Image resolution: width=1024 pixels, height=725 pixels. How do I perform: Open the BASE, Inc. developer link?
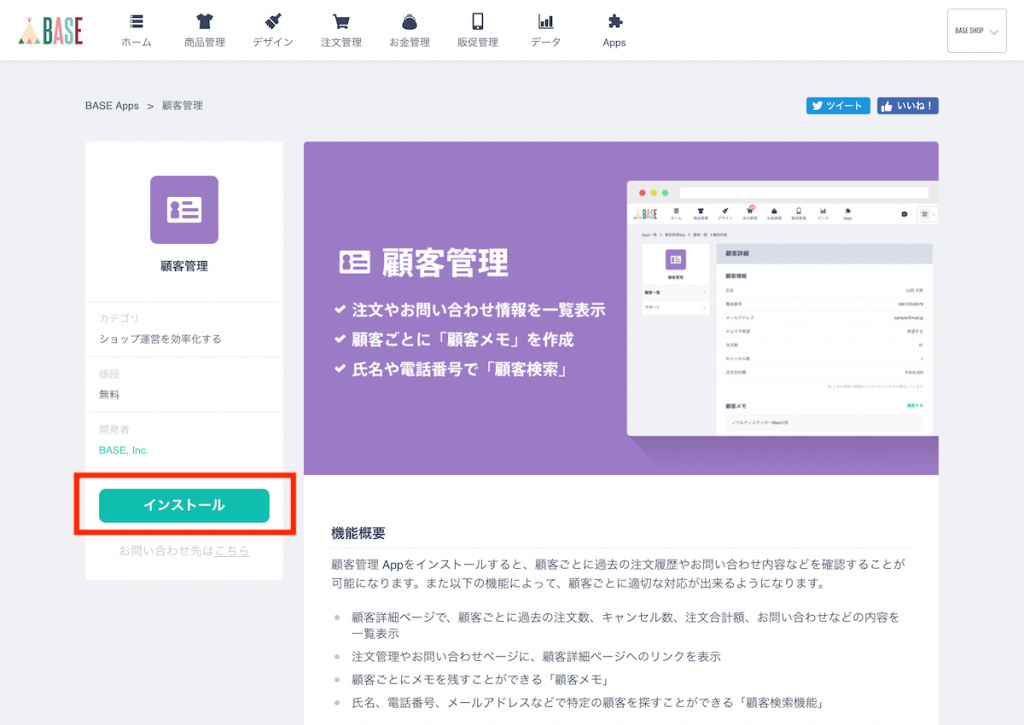[x=123, y=450]
